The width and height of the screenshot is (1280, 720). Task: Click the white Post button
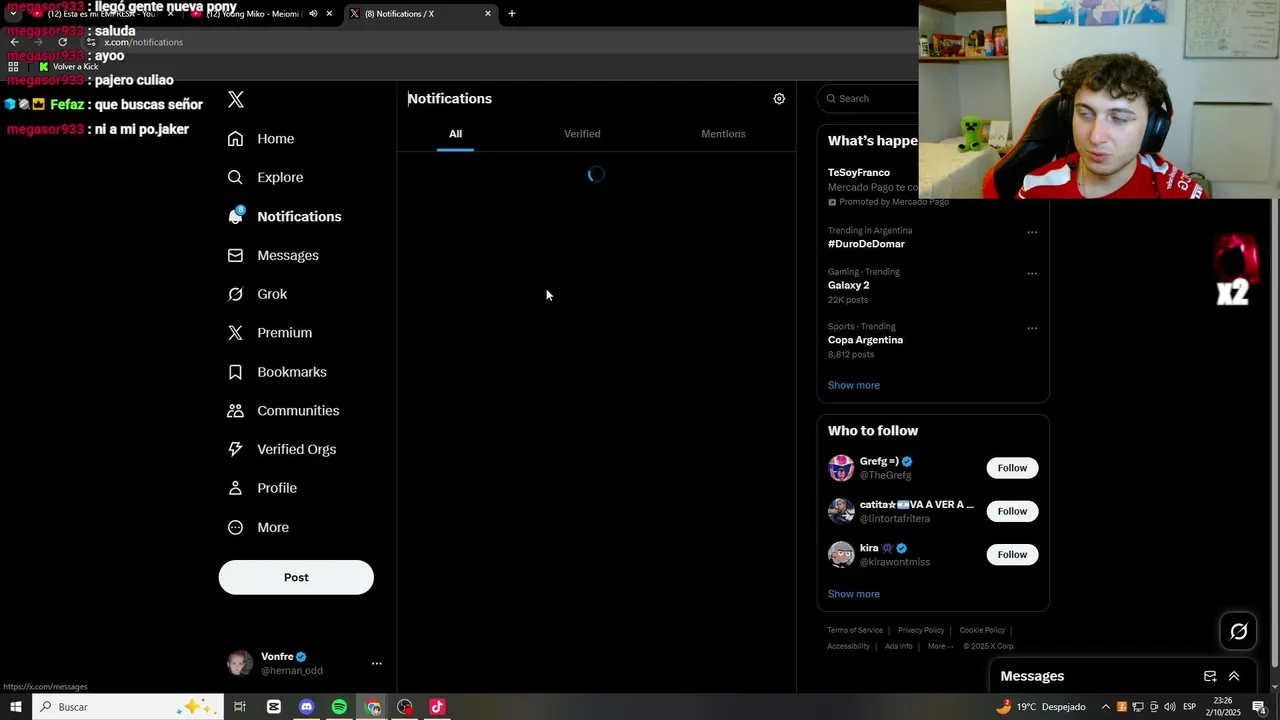(296, 577)
